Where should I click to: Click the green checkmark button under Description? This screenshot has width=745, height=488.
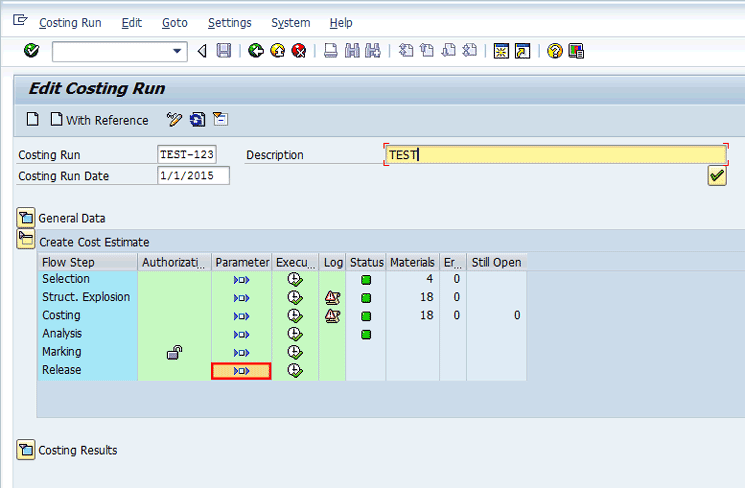tap(716, 176)
